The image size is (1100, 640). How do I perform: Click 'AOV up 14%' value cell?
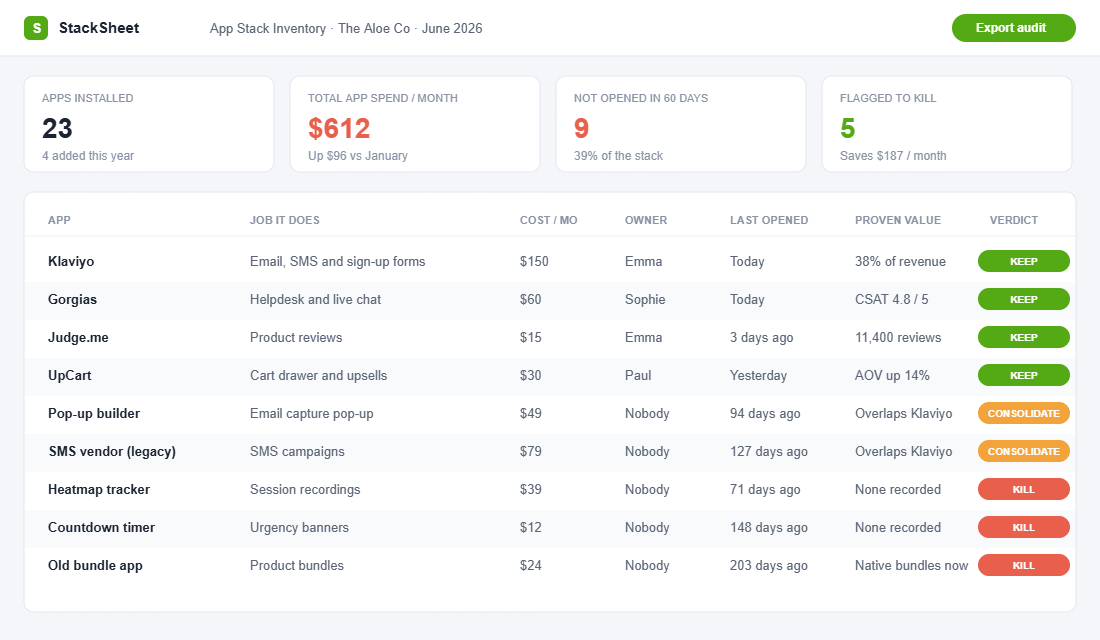click(x=892, y=375)
